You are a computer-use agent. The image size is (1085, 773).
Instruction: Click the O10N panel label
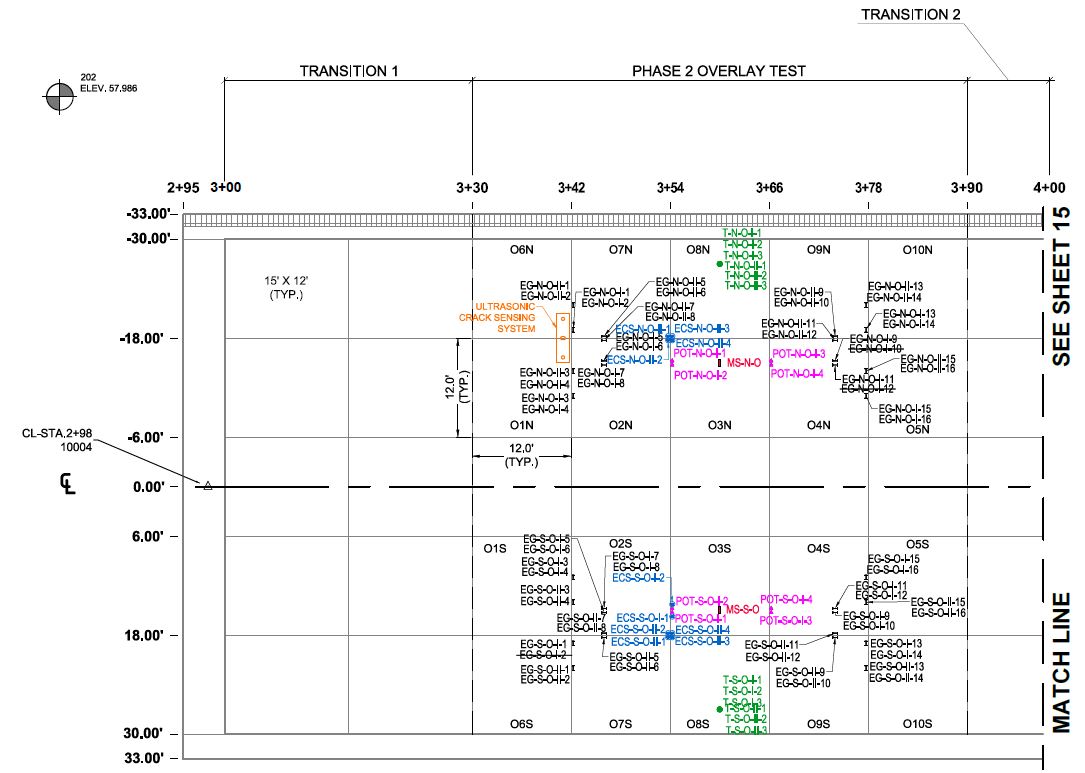tap(917, 250)
